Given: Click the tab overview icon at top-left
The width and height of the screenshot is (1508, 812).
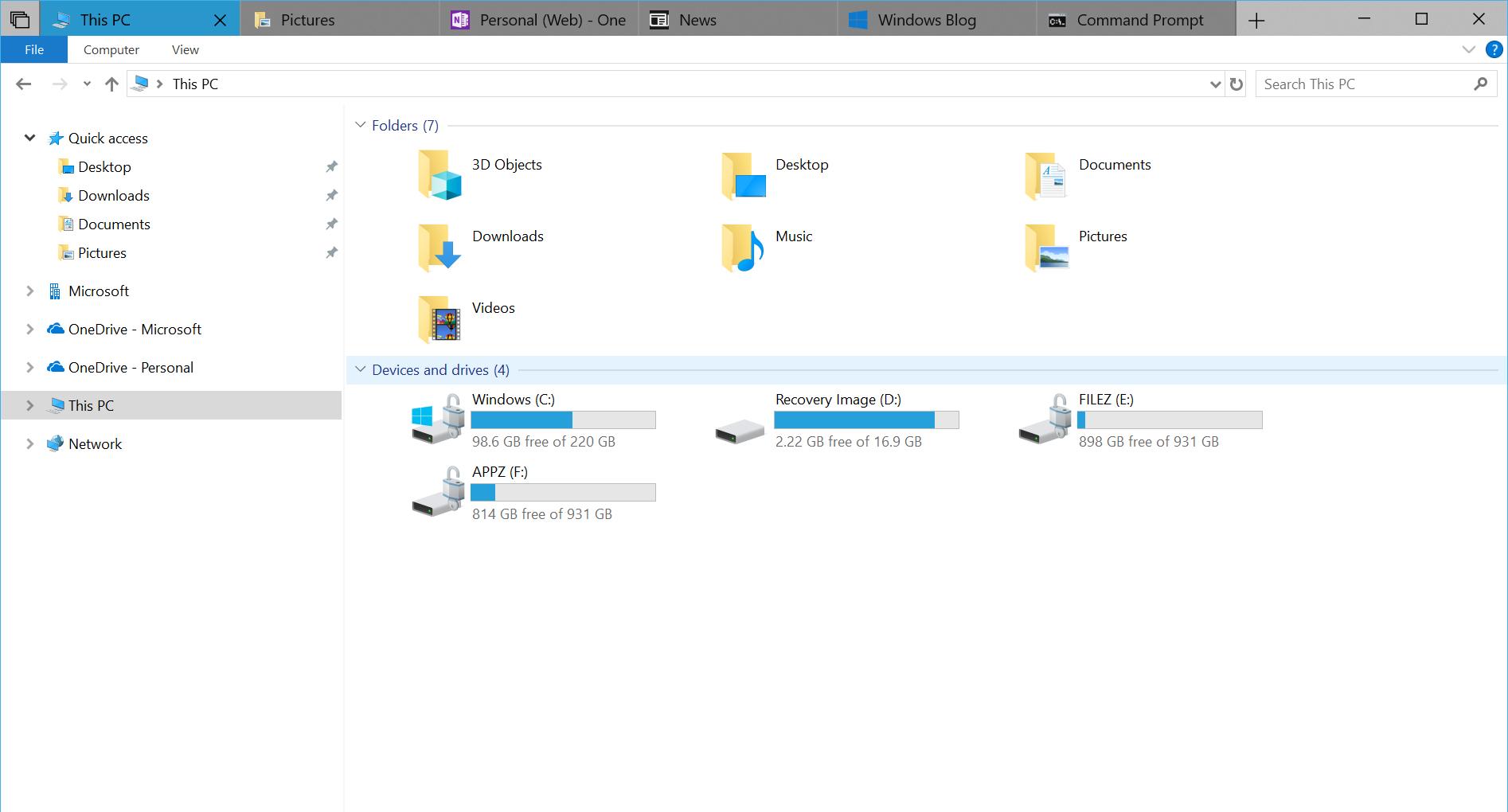Looking at the screenshot, I should pyautogui.click(x=20, y=20).
